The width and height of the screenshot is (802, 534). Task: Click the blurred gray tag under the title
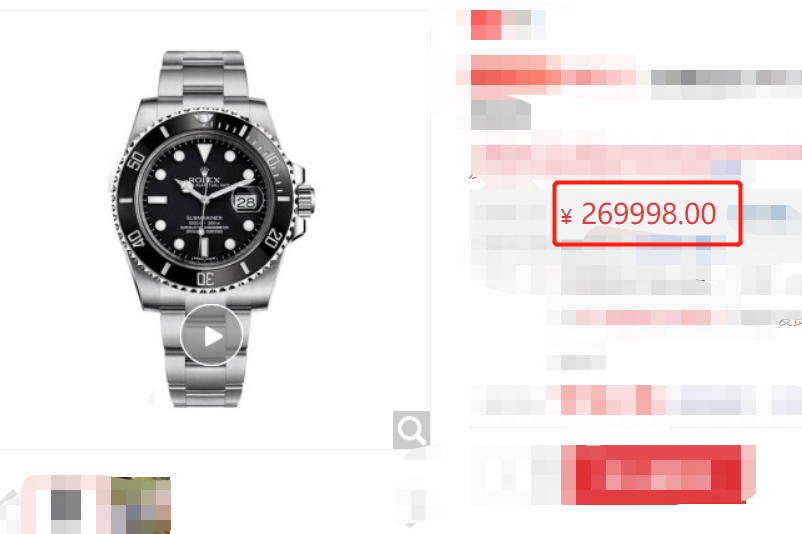pos(500,115)
